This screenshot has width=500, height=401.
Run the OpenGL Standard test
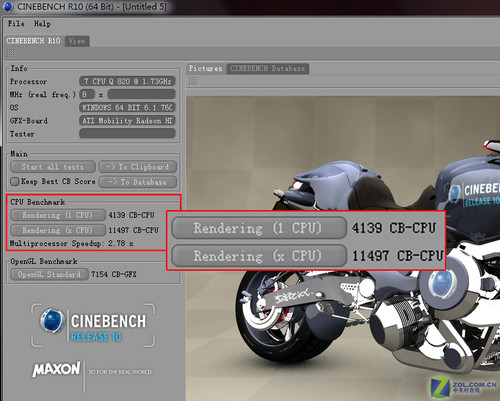point(49,274)
